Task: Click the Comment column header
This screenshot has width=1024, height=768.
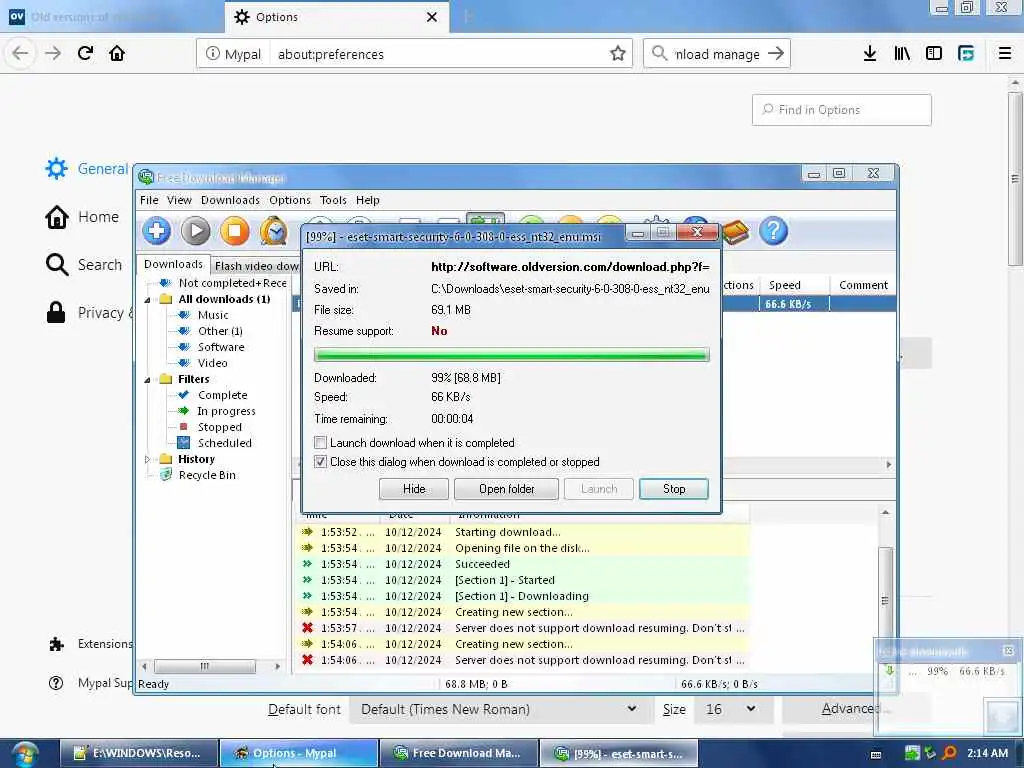Action: 863,285
